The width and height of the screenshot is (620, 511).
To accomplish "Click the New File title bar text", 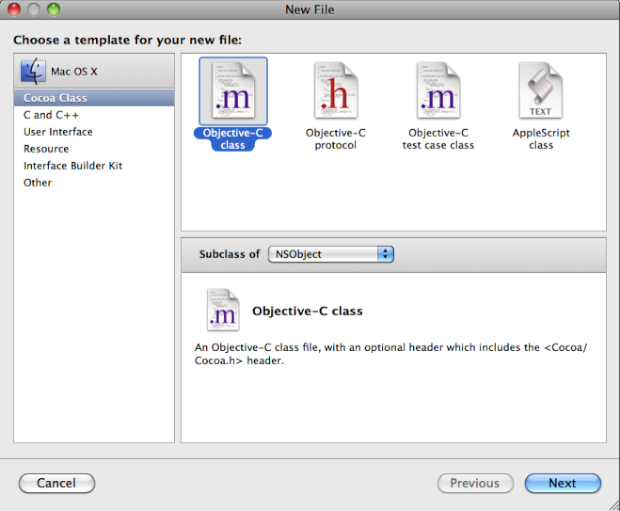I will (310, 9).
